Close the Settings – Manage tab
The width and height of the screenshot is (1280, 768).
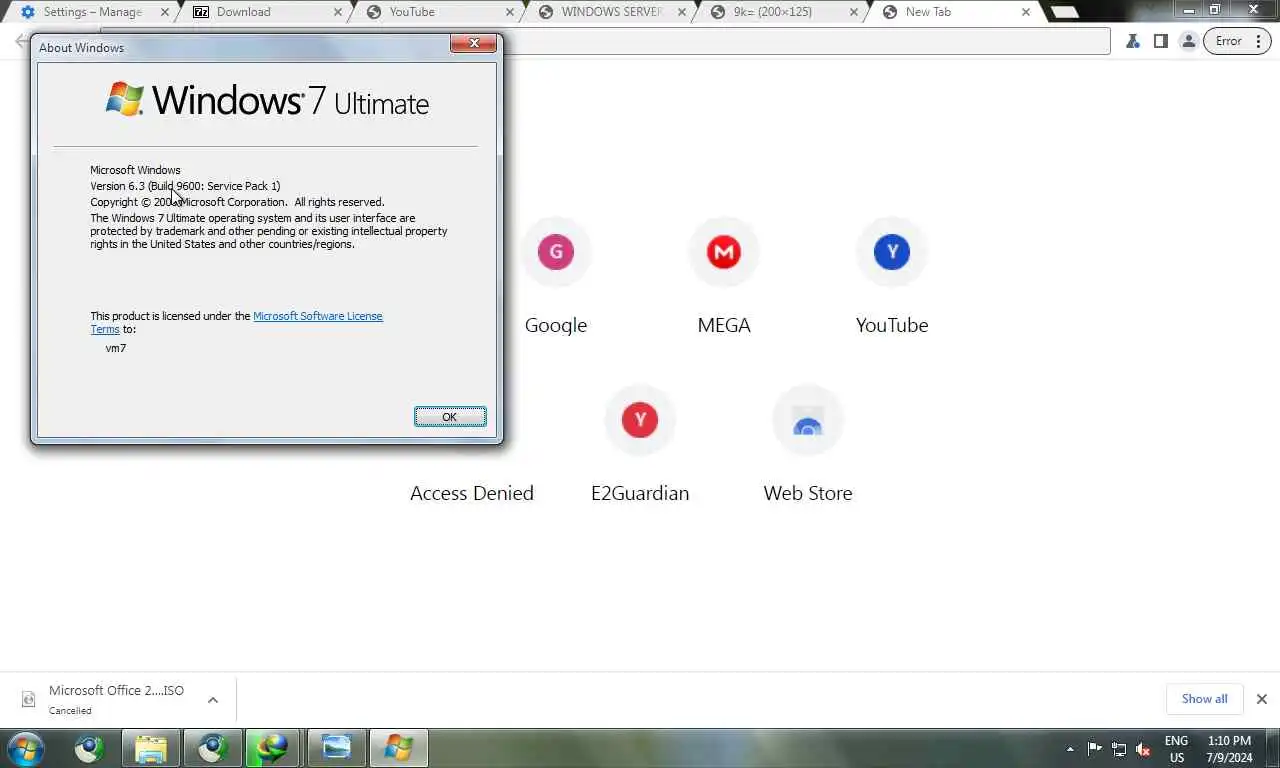(x=165, y=12)
